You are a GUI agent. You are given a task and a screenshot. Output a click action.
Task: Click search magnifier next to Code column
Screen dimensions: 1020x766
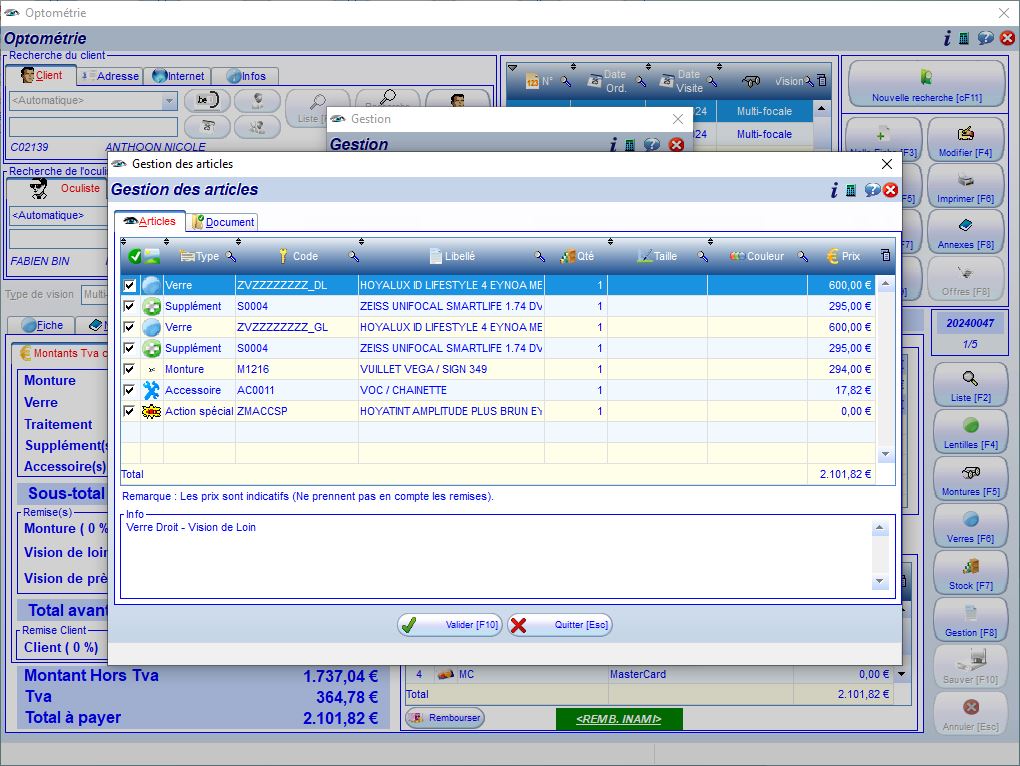(x=353, y=256)
